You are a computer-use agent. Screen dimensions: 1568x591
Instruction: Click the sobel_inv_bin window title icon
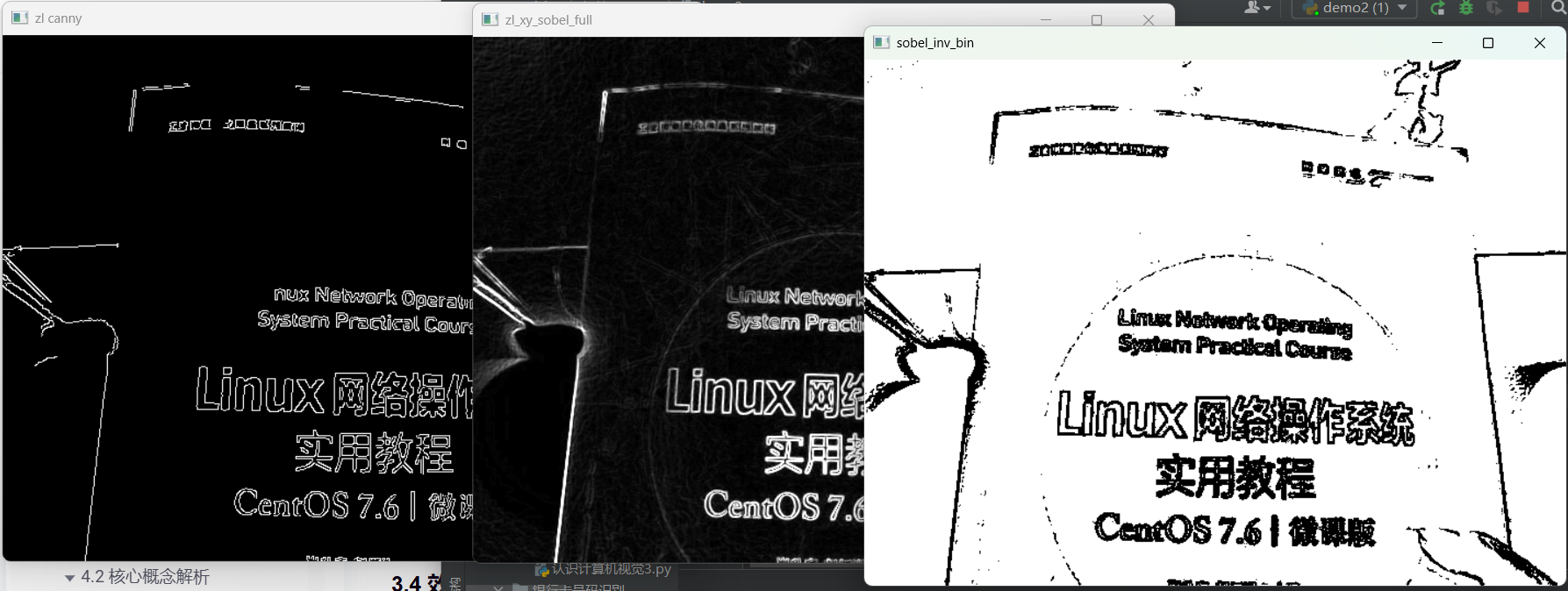tap(882, 42)
